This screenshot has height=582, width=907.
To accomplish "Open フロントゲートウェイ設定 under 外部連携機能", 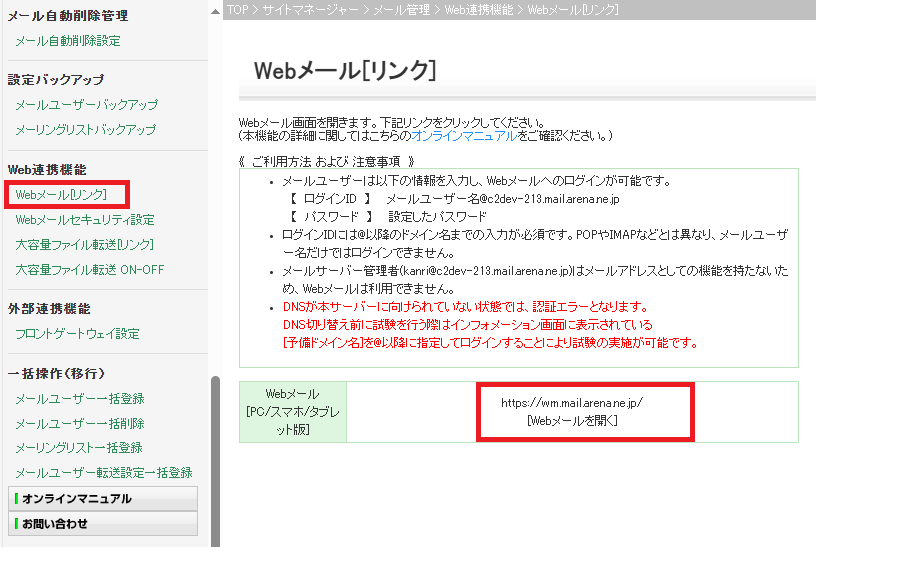I will [76, 332].
